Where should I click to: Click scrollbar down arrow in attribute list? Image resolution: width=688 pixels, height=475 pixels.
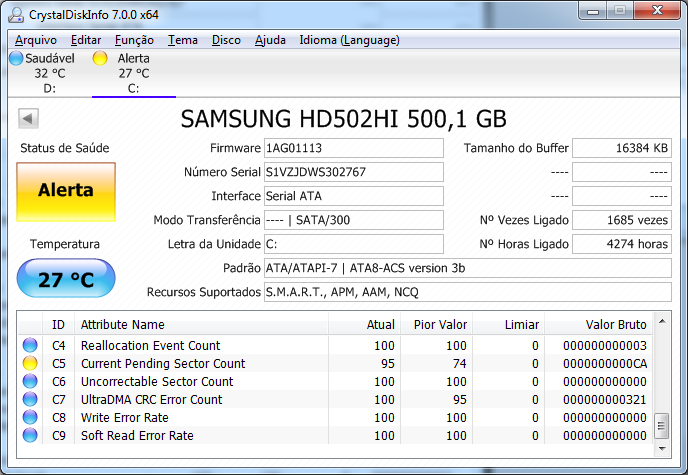(662, 449)
